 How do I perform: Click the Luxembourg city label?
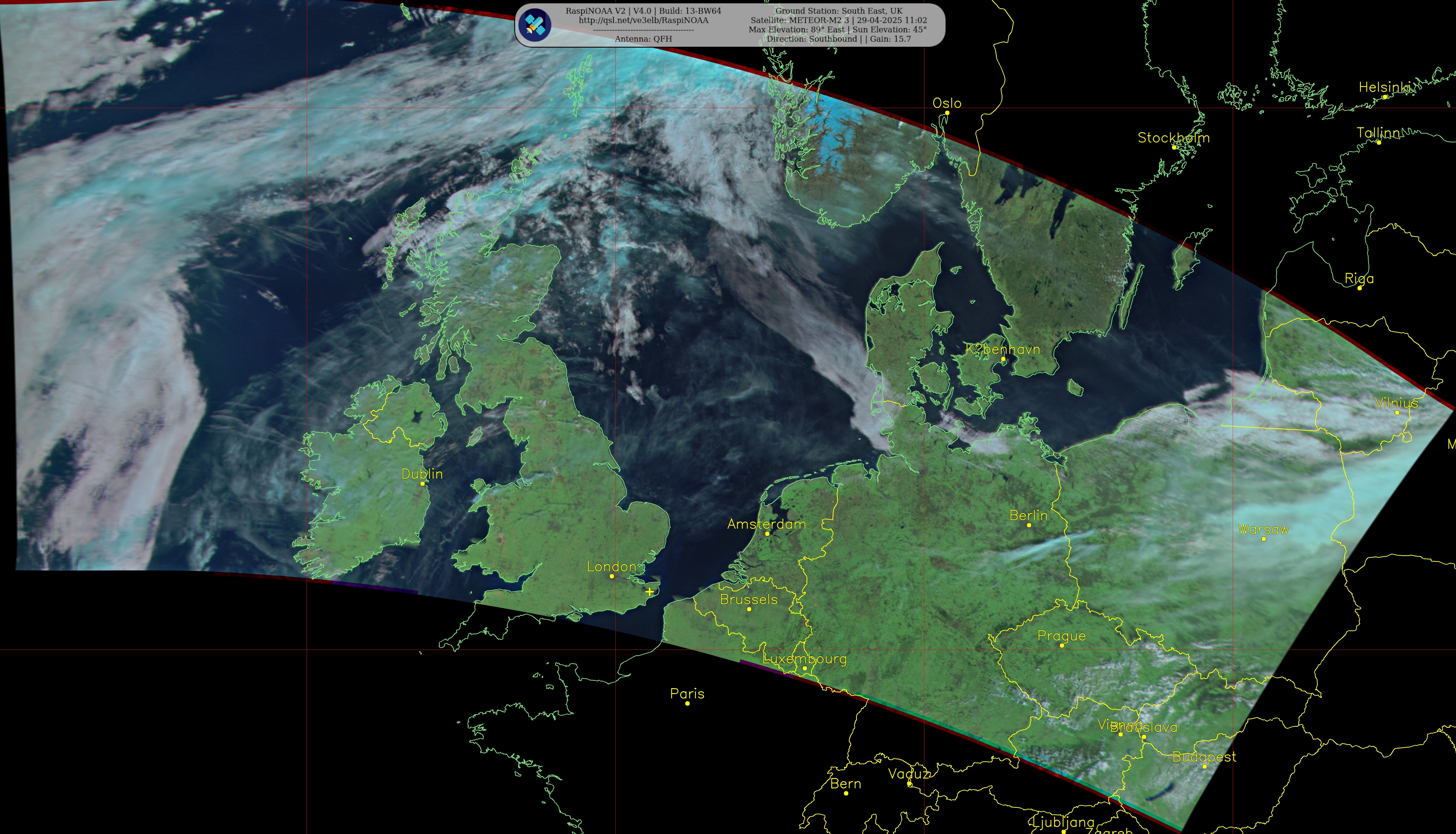click(x=804, y=659)
